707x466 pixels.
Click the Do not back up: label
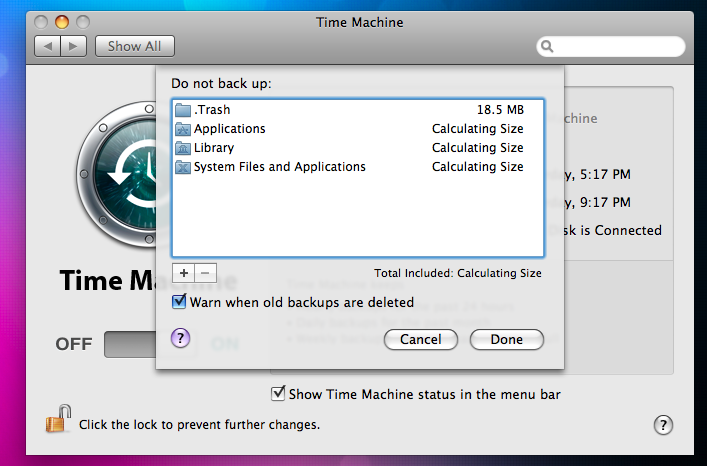pos(221,83)
